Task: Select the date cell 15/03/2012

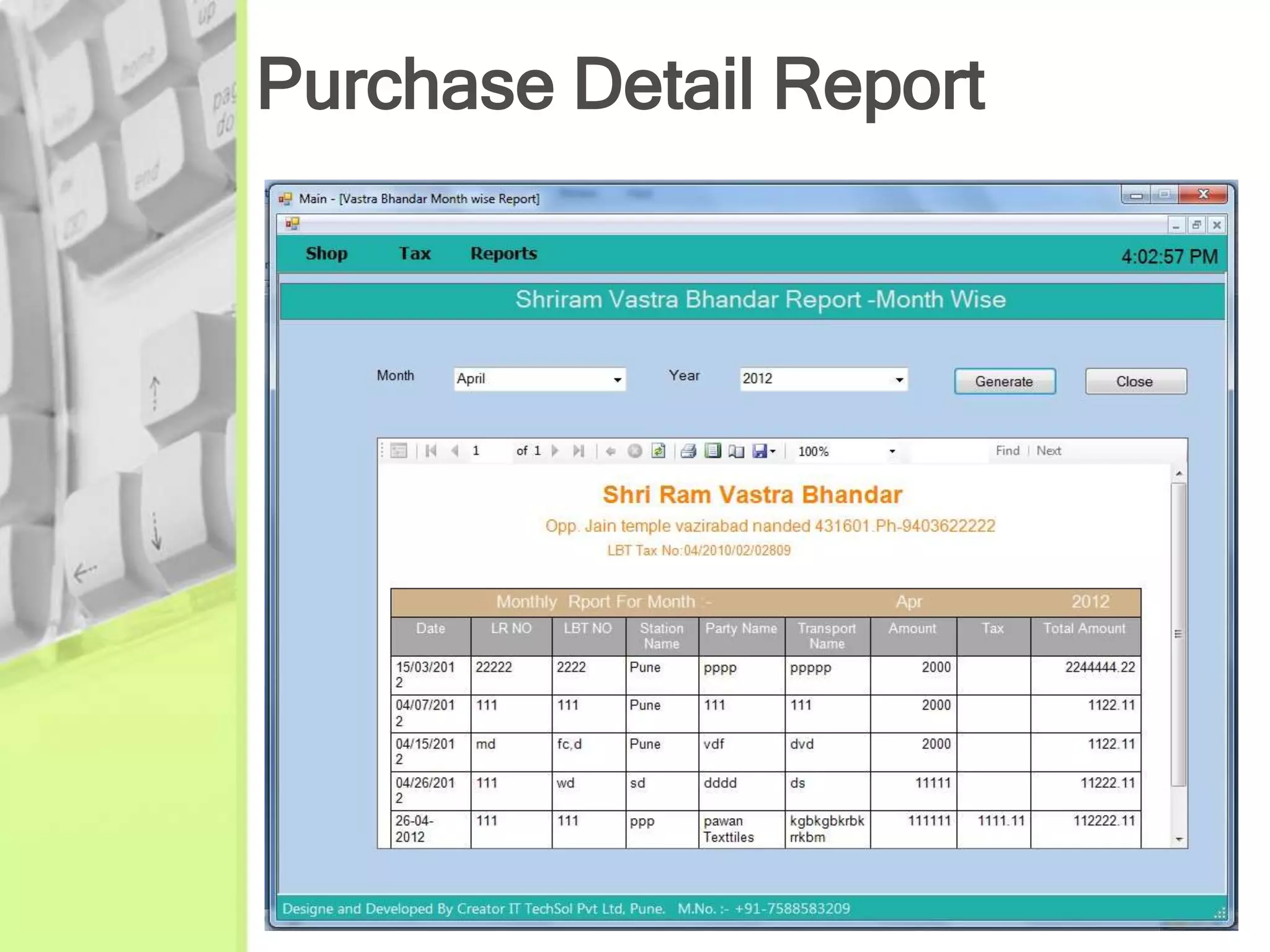Action: pos(430,675)
